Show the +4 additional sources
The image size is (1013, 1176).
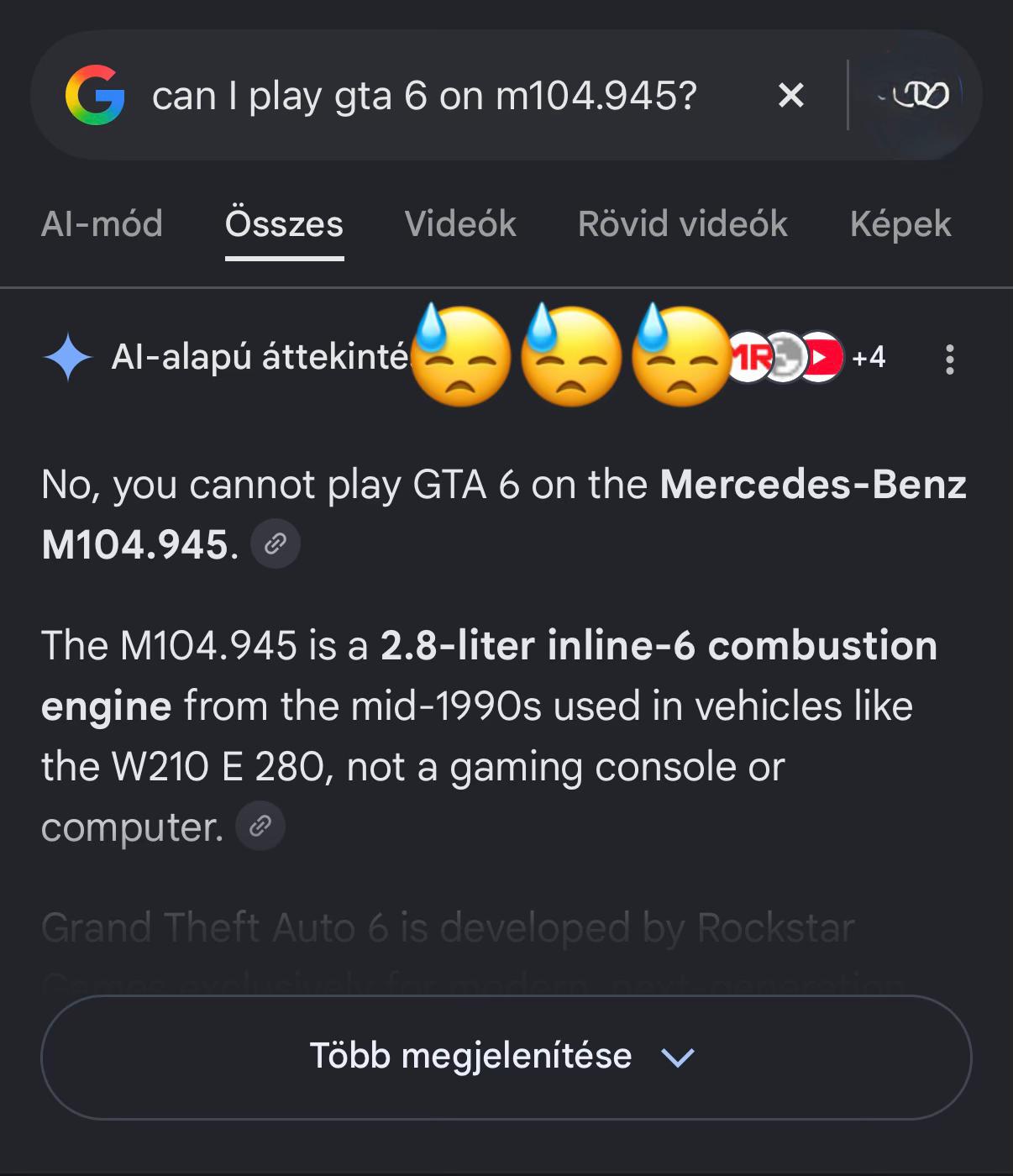869,357
